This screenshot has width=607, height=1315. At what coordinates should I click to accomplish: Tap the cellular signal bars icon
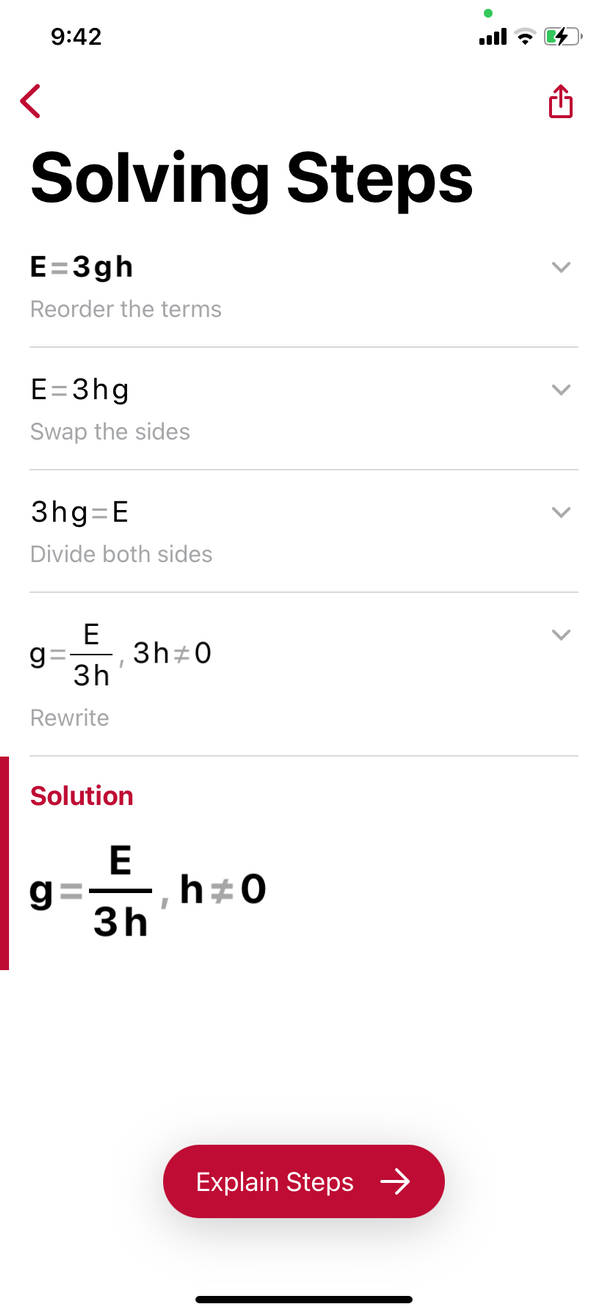point(491,35)
